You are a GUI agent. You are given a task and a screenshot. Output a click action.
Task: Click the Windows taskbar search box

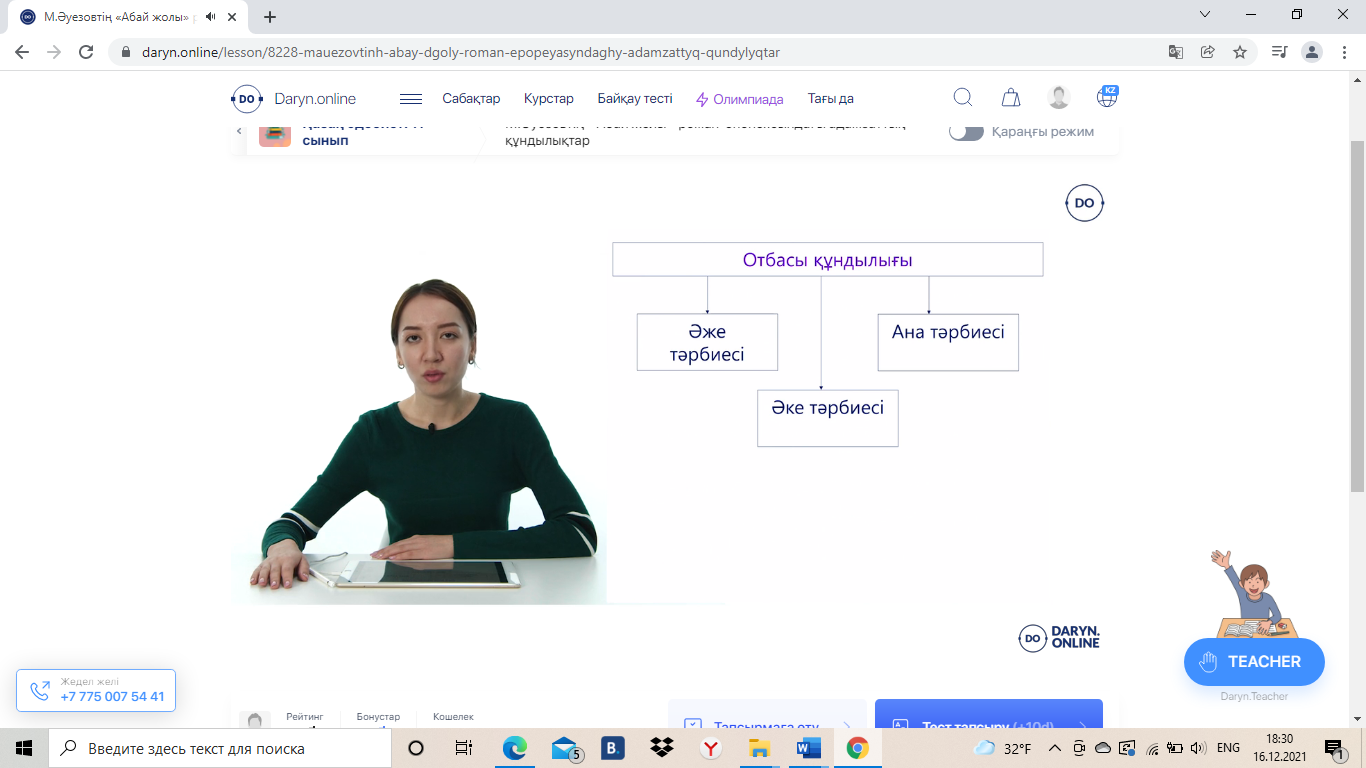[220, 748]
